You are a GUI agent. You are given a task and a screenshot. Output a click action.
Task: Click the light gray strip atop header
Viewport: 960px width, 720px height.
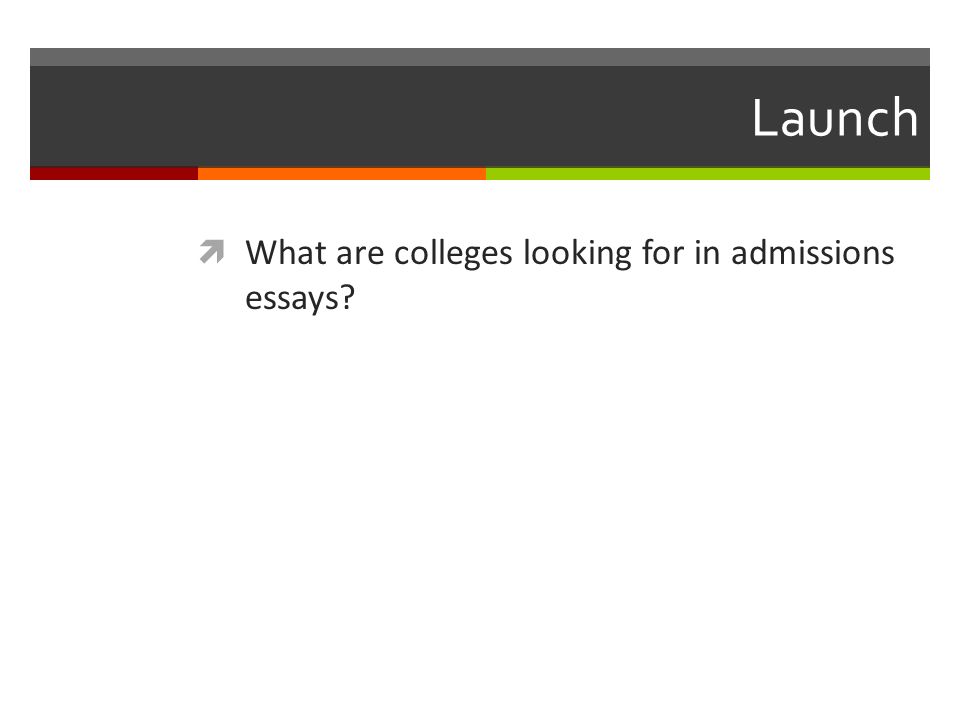coord(480,57)
